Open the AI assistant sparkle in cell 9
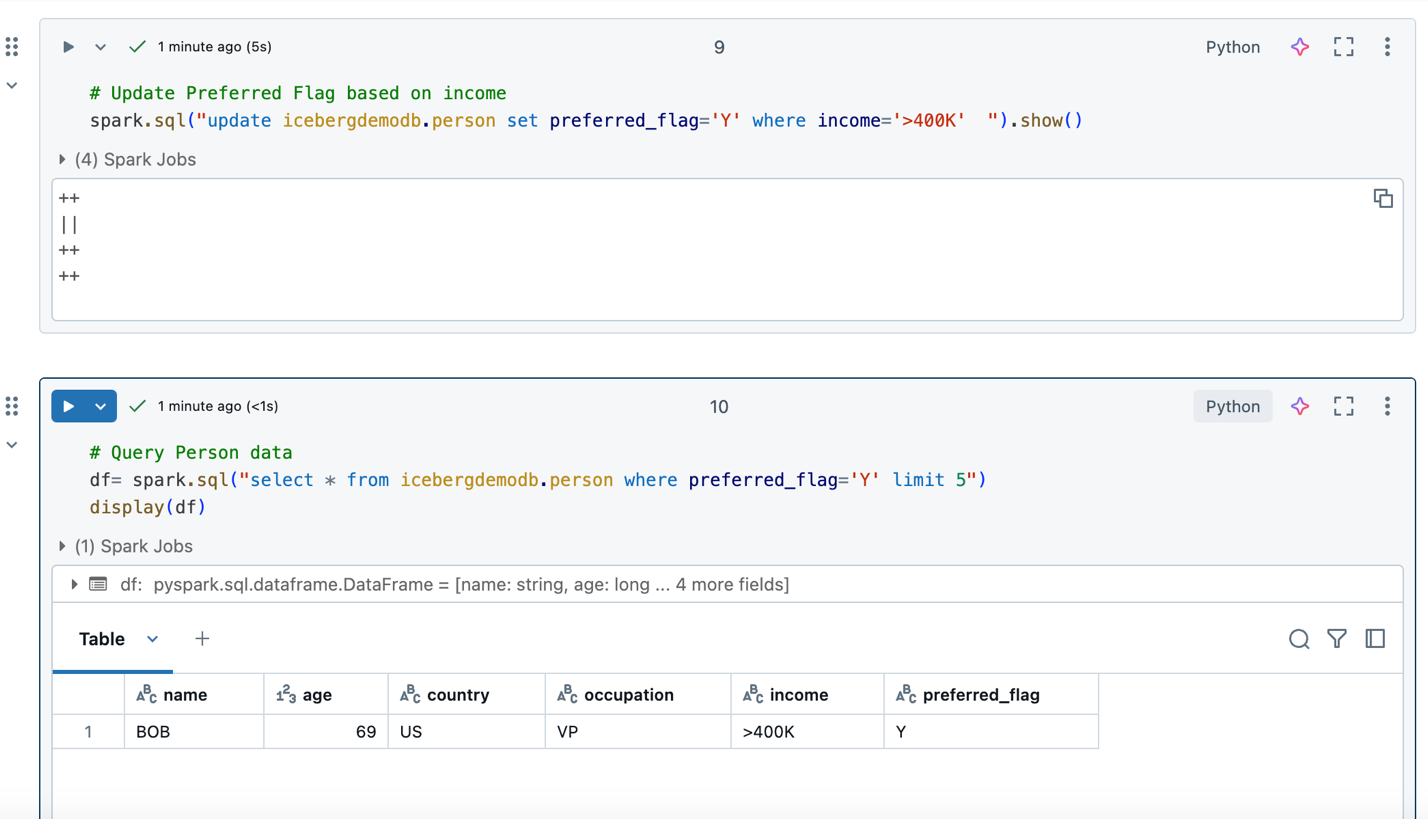Viewport: 1428px width, 819px height. 1299,47
